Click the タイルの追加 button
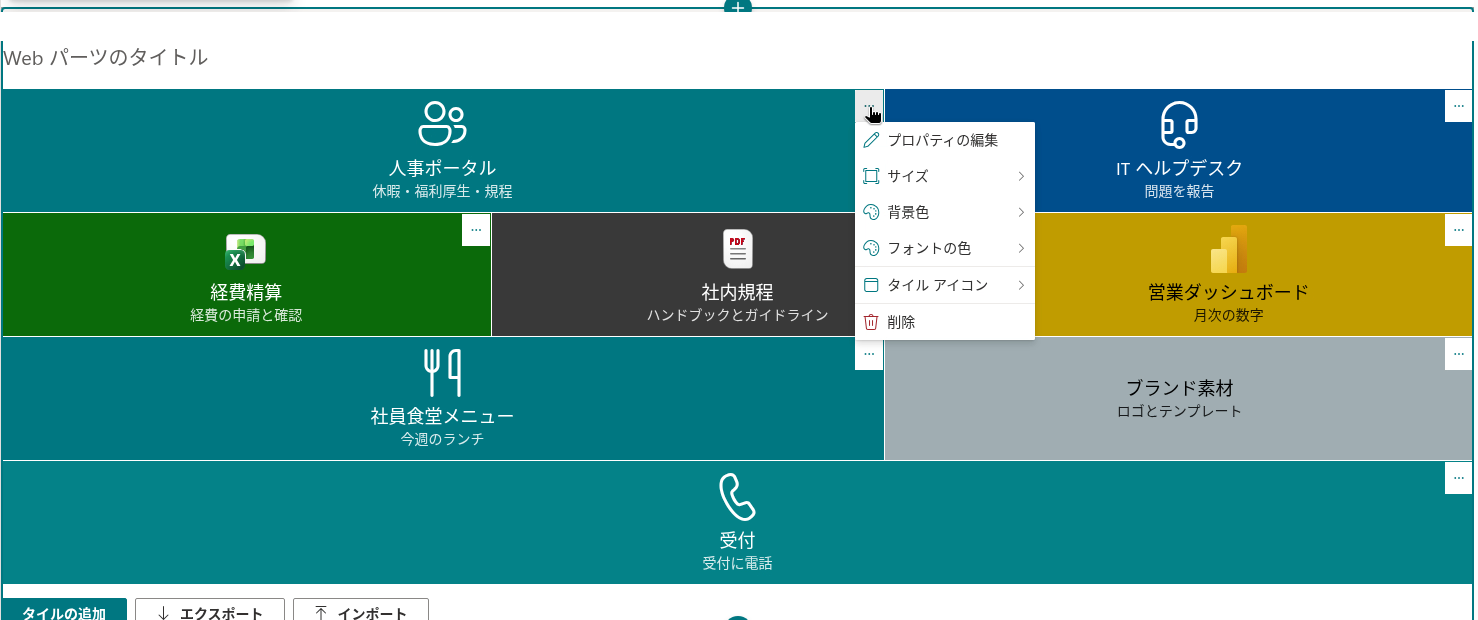1478x620 pixels. (x=64, y=610)
